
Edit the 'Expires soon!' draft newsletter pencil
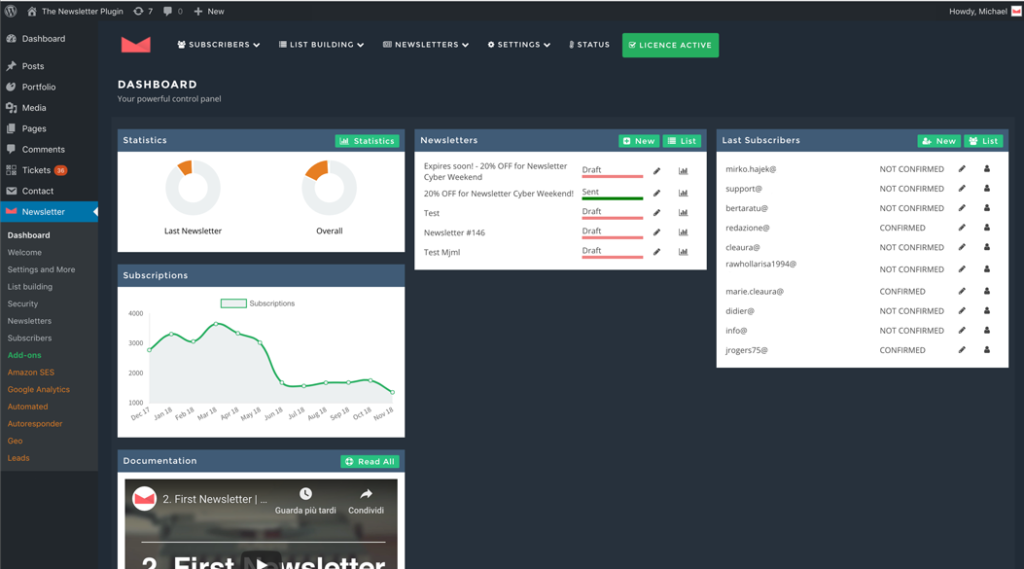click(657, 171)
